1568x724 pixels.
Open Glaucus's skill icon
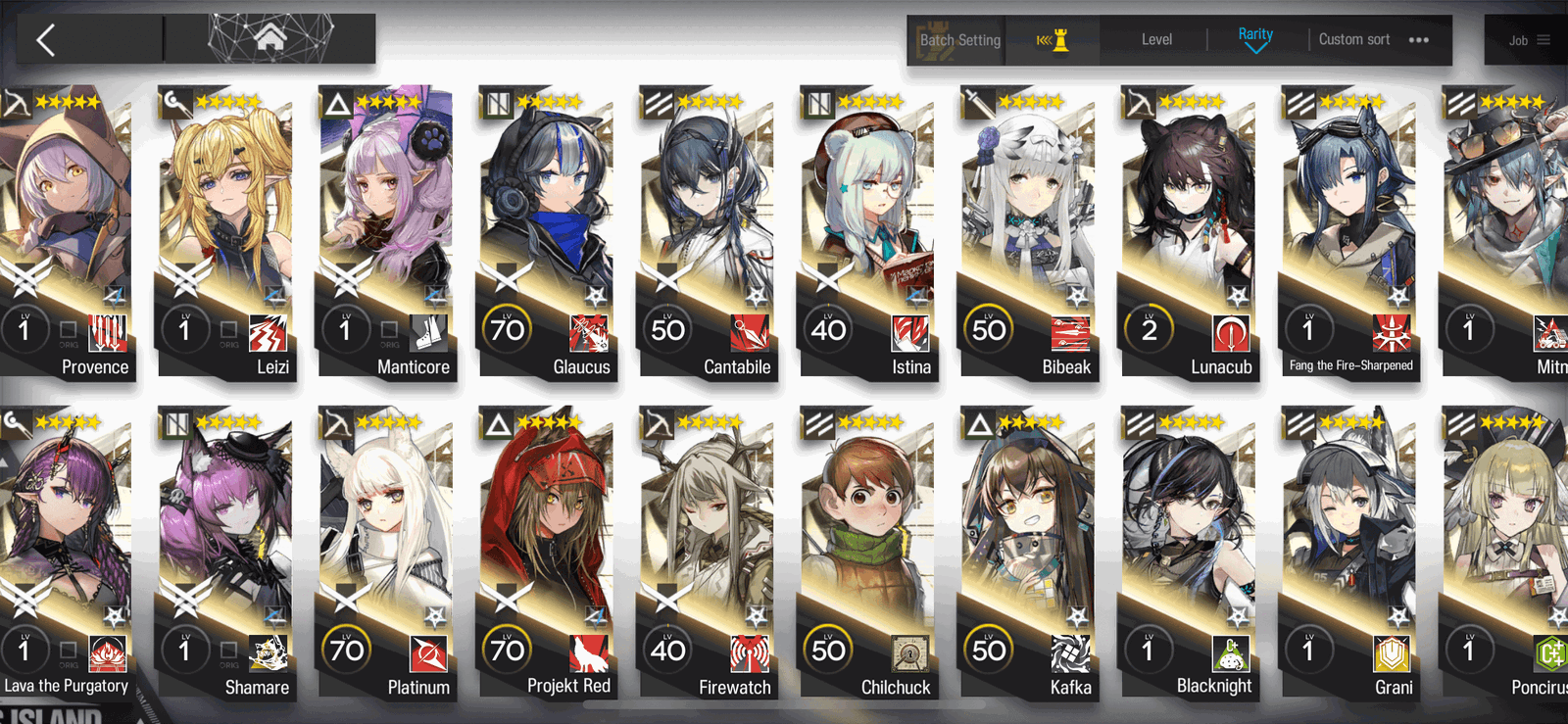click(x=588, y=333)
